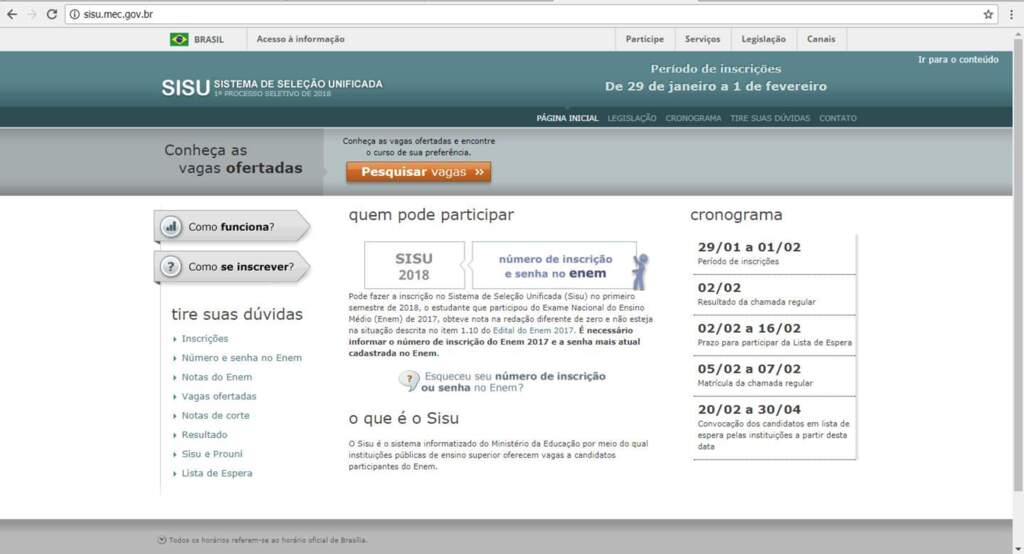This screenshot has height=554, width=1024.
Task: Click Esqueceu seu número de inscrição link
Action: (513, 382)
